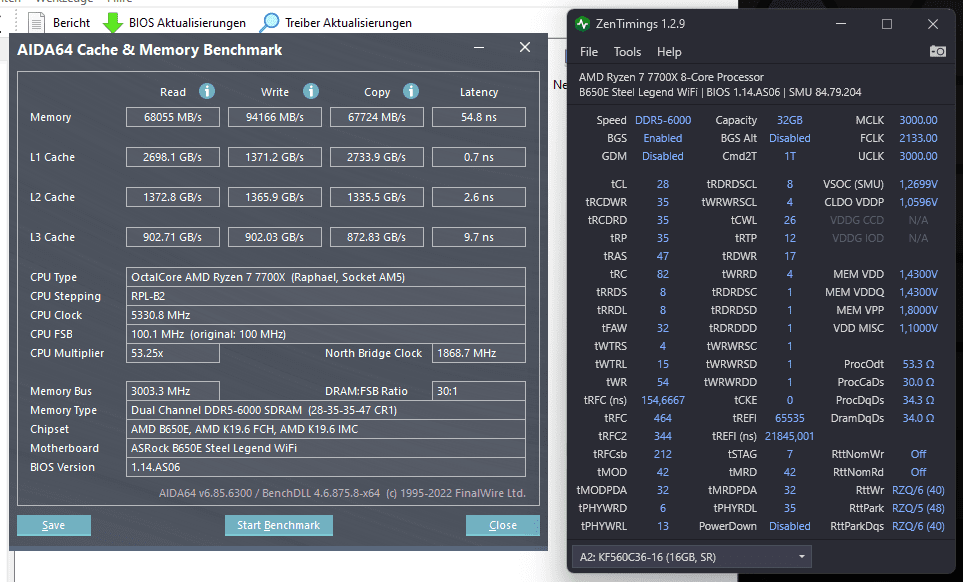This screenshot has height=582, width=963.
Task: Click the CPU Type field OctalCore AMD Ryzen
Action: coord(326,277)
